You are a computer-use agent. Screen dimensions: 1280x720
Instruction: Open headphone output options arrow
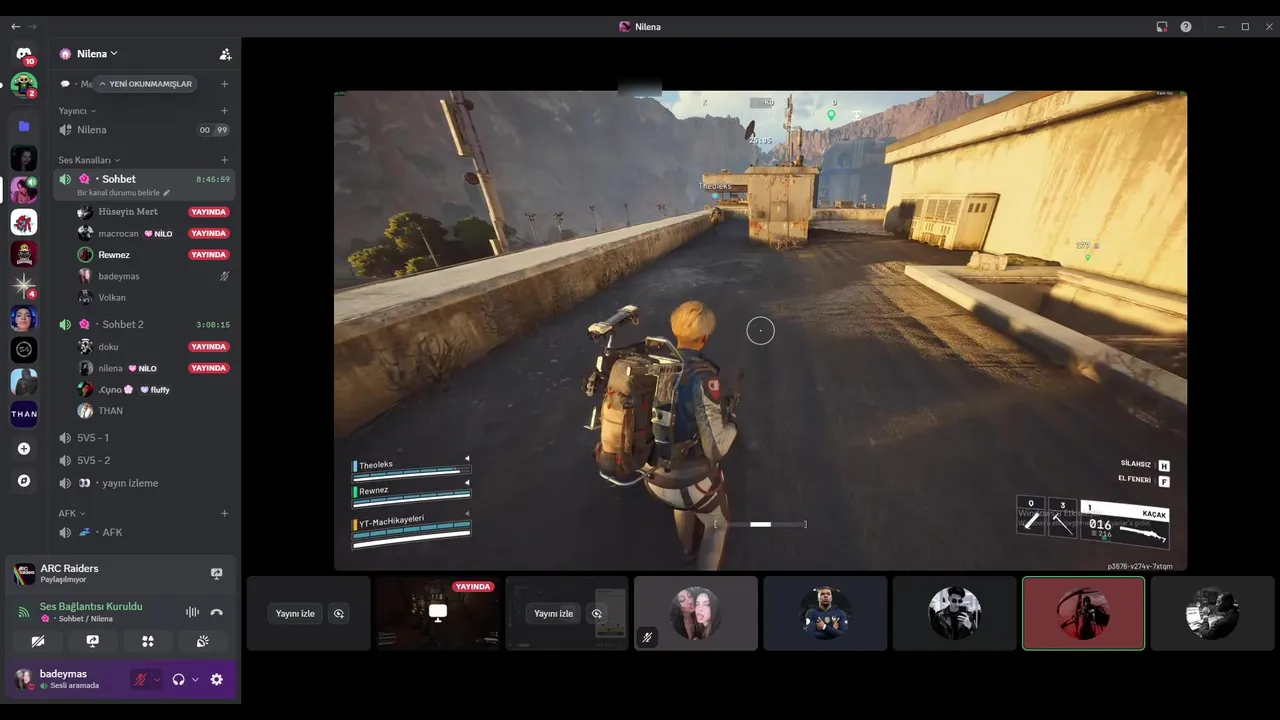[195, 680]
